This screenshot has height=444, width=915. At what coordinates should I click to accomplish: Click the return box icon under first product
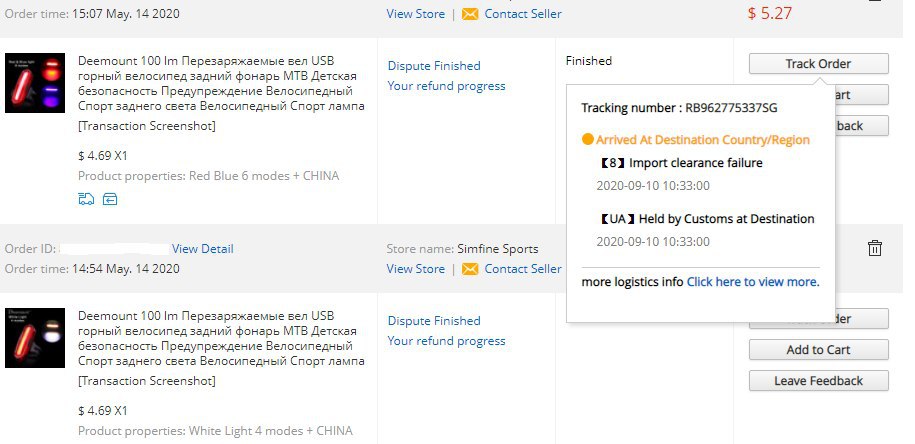pos(110,200)
